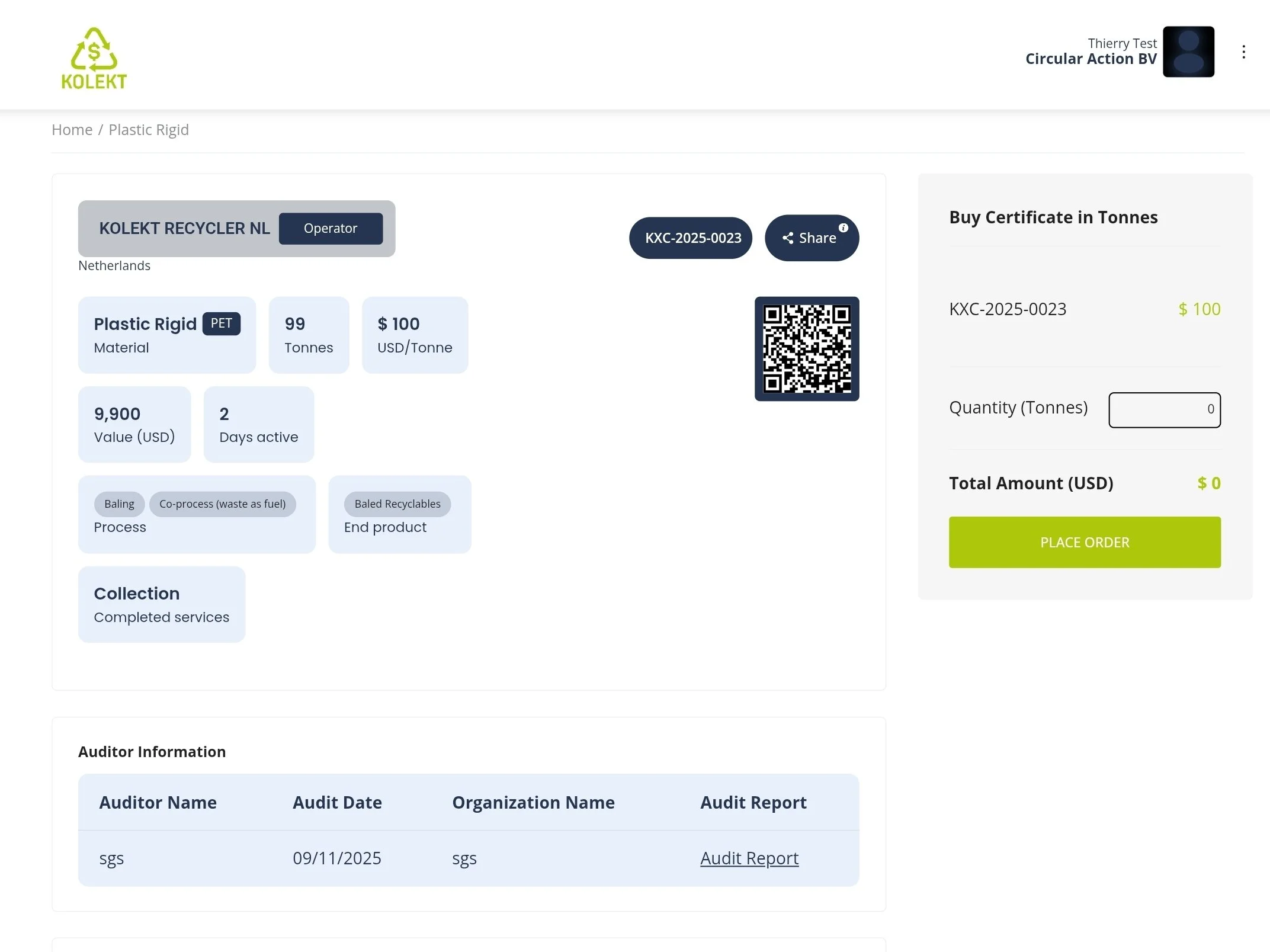This screenshot has height=952, width=1270.
Task: Click the info icon on Share
Action: pyautogui.click(x=843, y=228)
